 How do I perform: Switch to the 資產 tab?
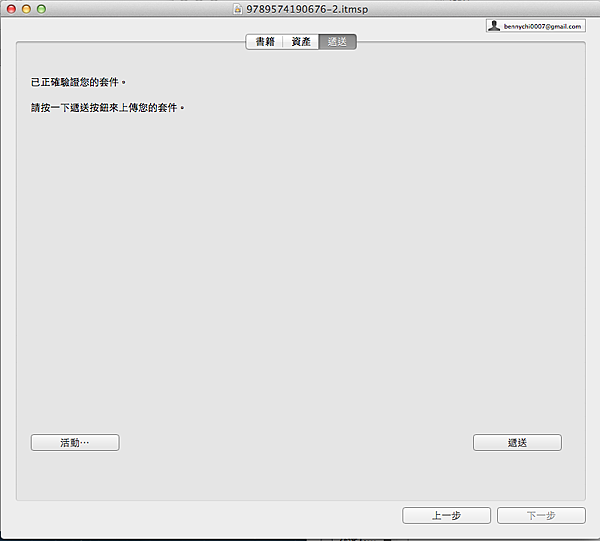[x=301, y=42]
